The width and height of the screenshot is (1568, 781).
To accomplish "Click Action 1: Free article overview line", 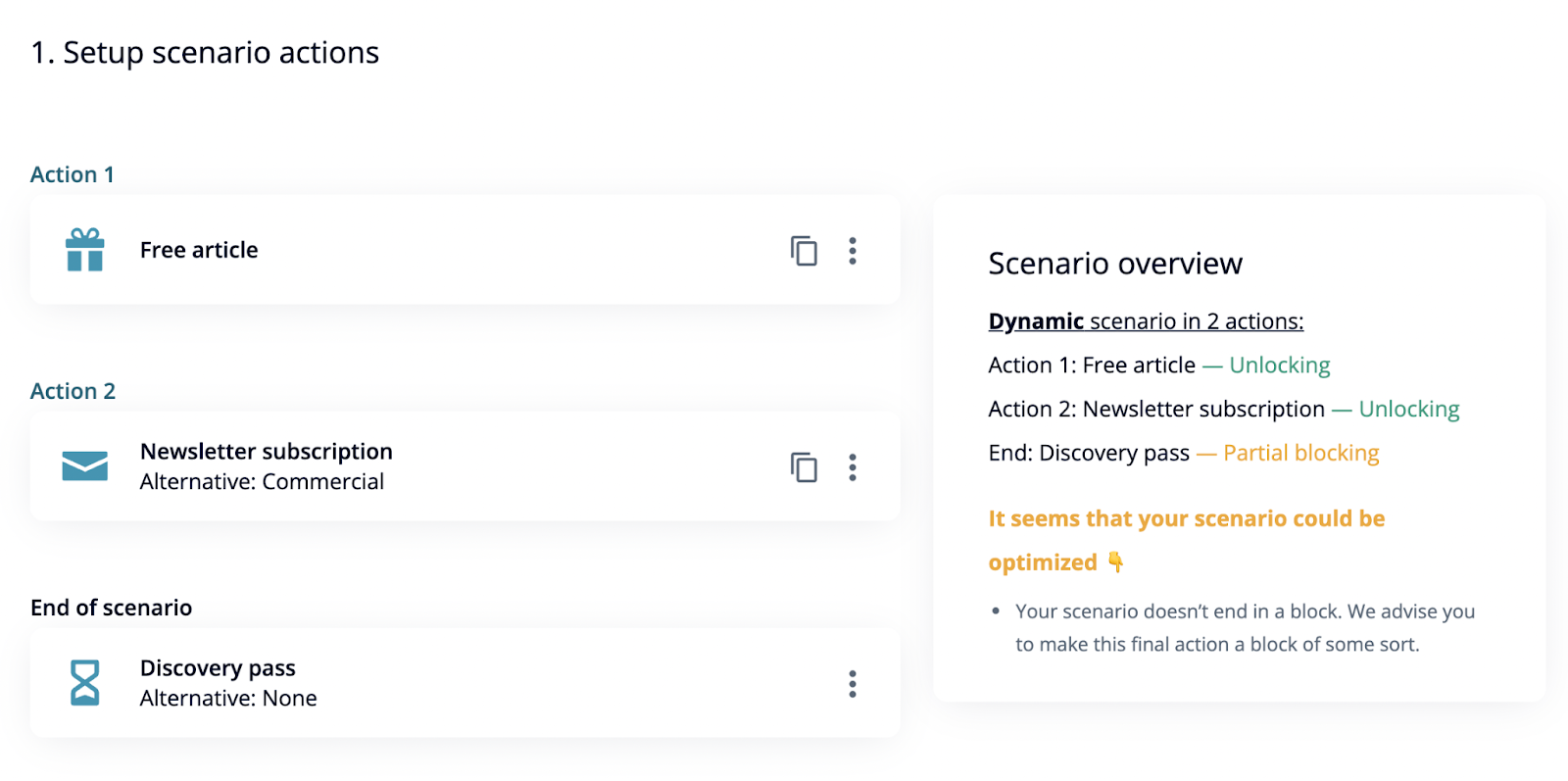I will coord(1159,366).
